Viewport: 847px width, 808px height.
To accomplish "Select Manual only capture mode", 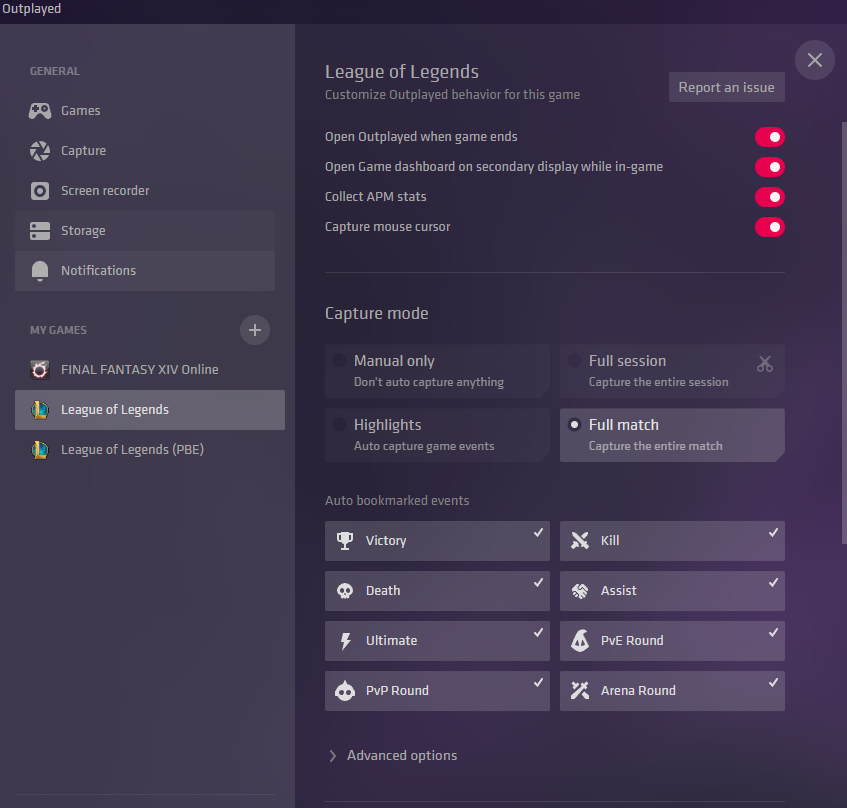I will coord(437,371).
